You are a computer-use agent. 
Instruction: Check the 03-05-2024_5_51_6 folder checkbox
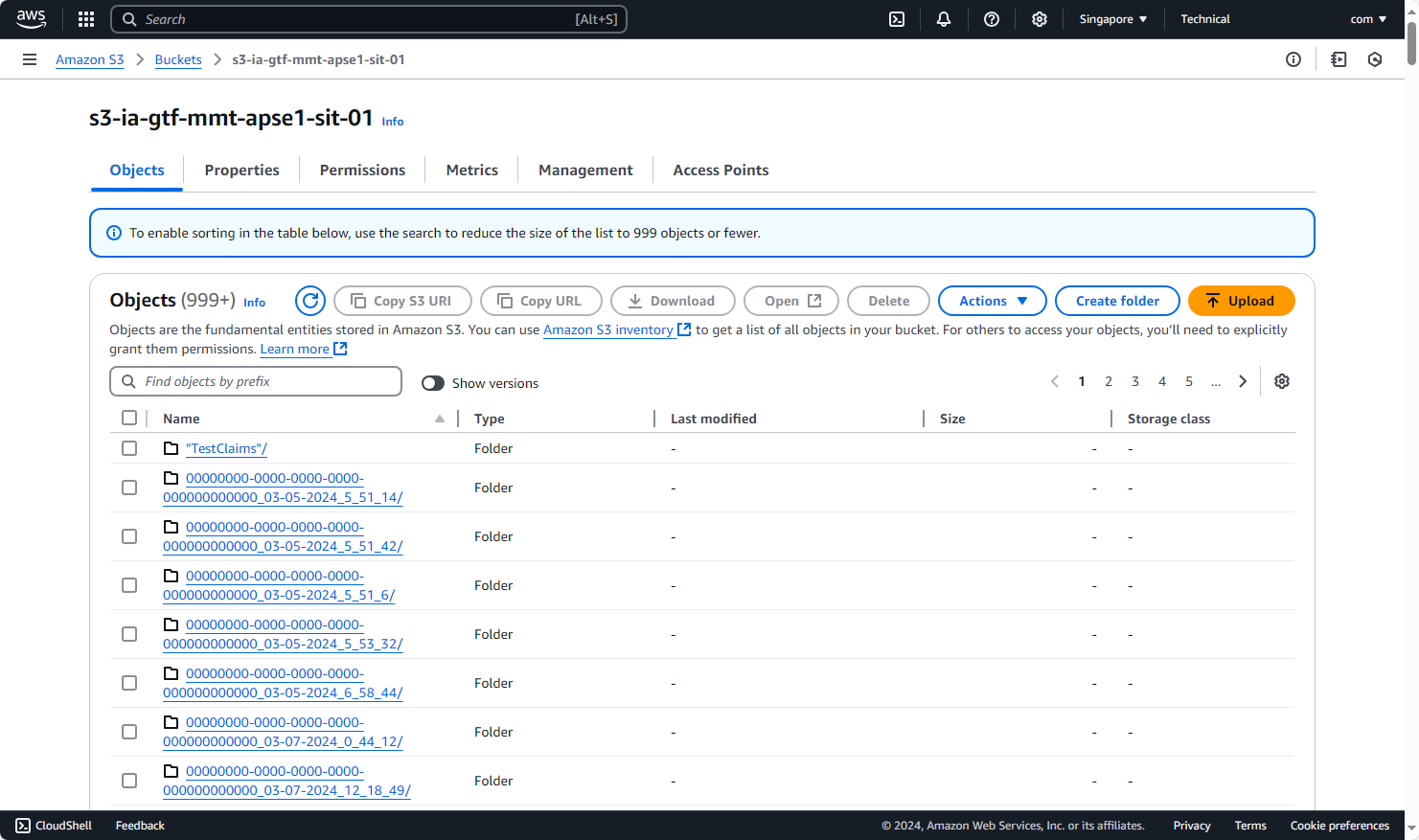(129, 585)
